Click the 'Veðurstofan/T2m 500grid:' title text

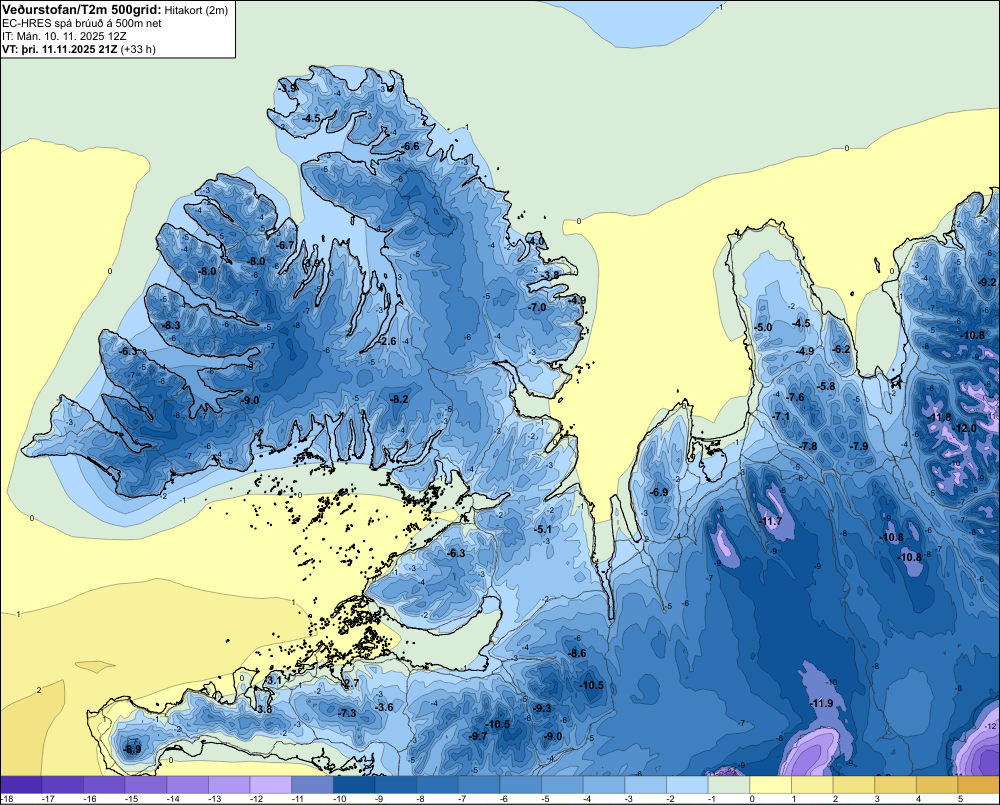(82, 10)
